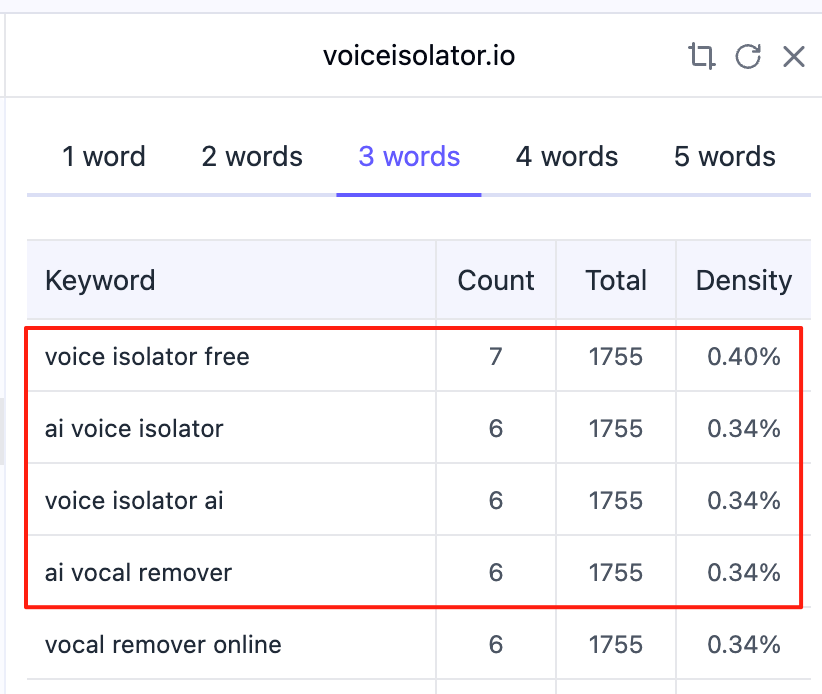The image size is (822, 694).
Task: Switch to the 1 word tab
Action: click(104, 157)
